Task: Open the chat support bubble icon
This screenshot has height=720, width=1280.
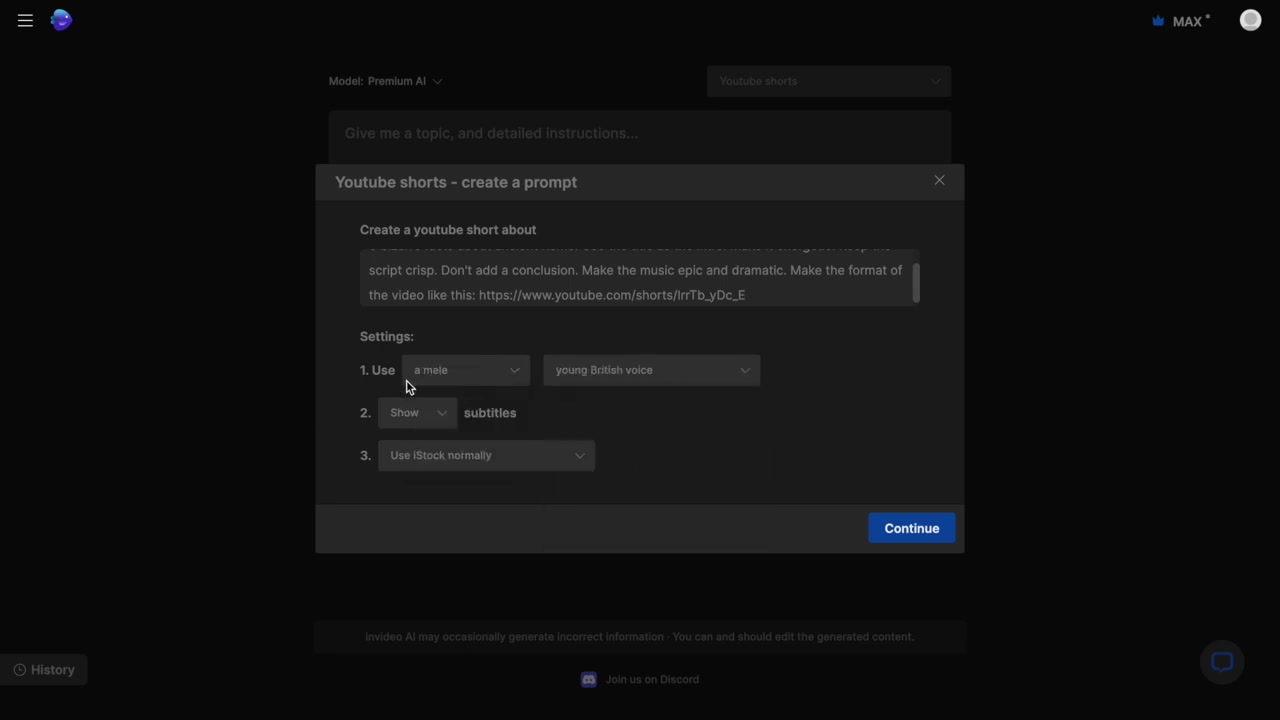Action: click(1221, 662)
